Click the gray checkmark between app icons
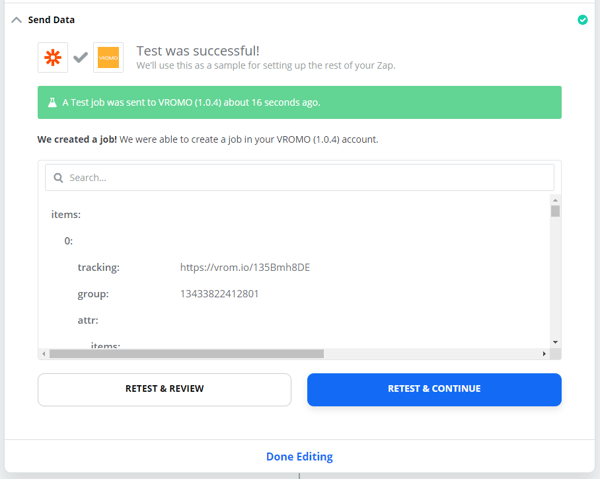The width and height of the screenshot is (600, 479). (81, 57)
